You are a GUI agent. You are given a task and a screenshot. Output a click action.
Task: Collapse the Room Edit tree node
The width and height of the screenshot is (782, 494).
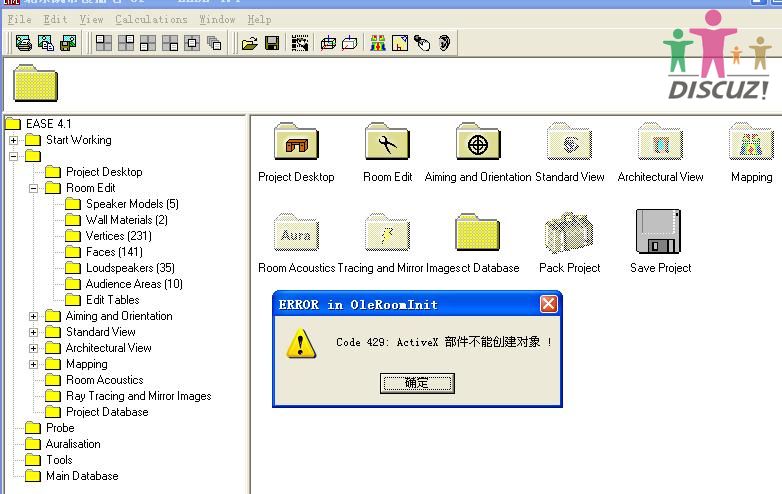[x=33, y=188]
